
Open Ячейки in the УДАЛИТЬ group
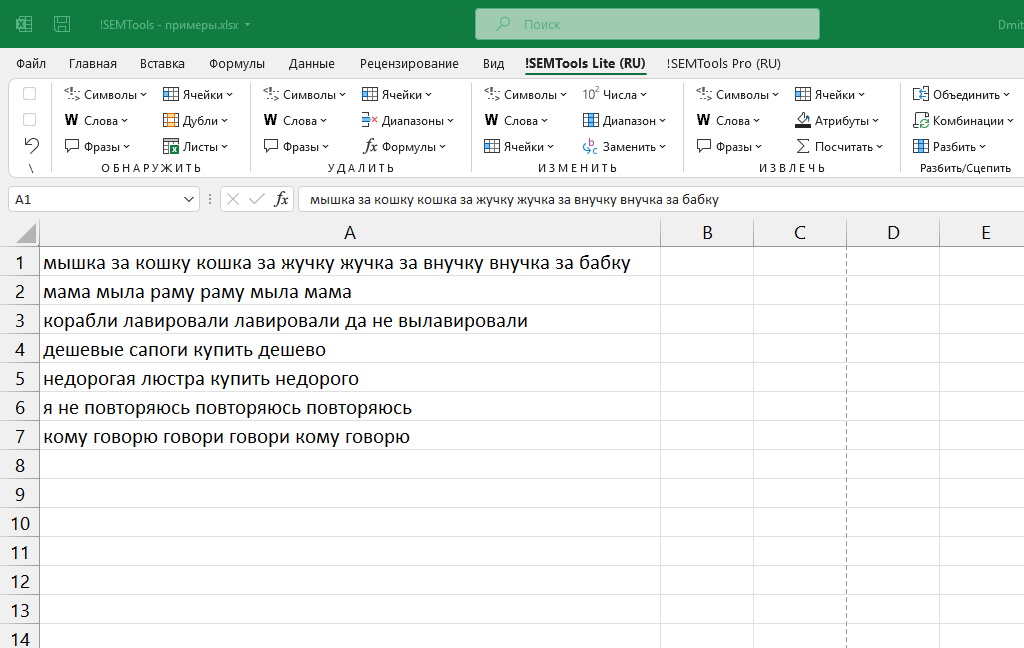(x=396, y=95)
